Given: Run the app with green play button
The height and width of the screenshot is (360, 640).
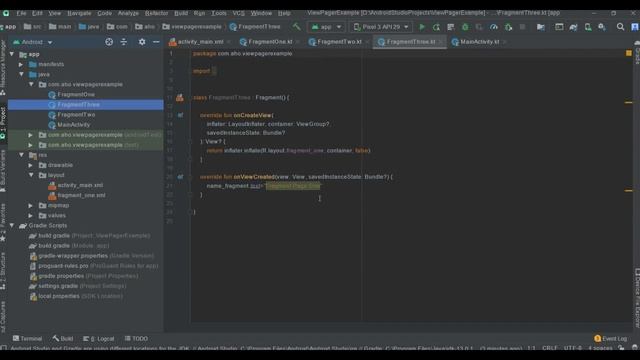Looking at the screenshot, I should coord(422,27).
